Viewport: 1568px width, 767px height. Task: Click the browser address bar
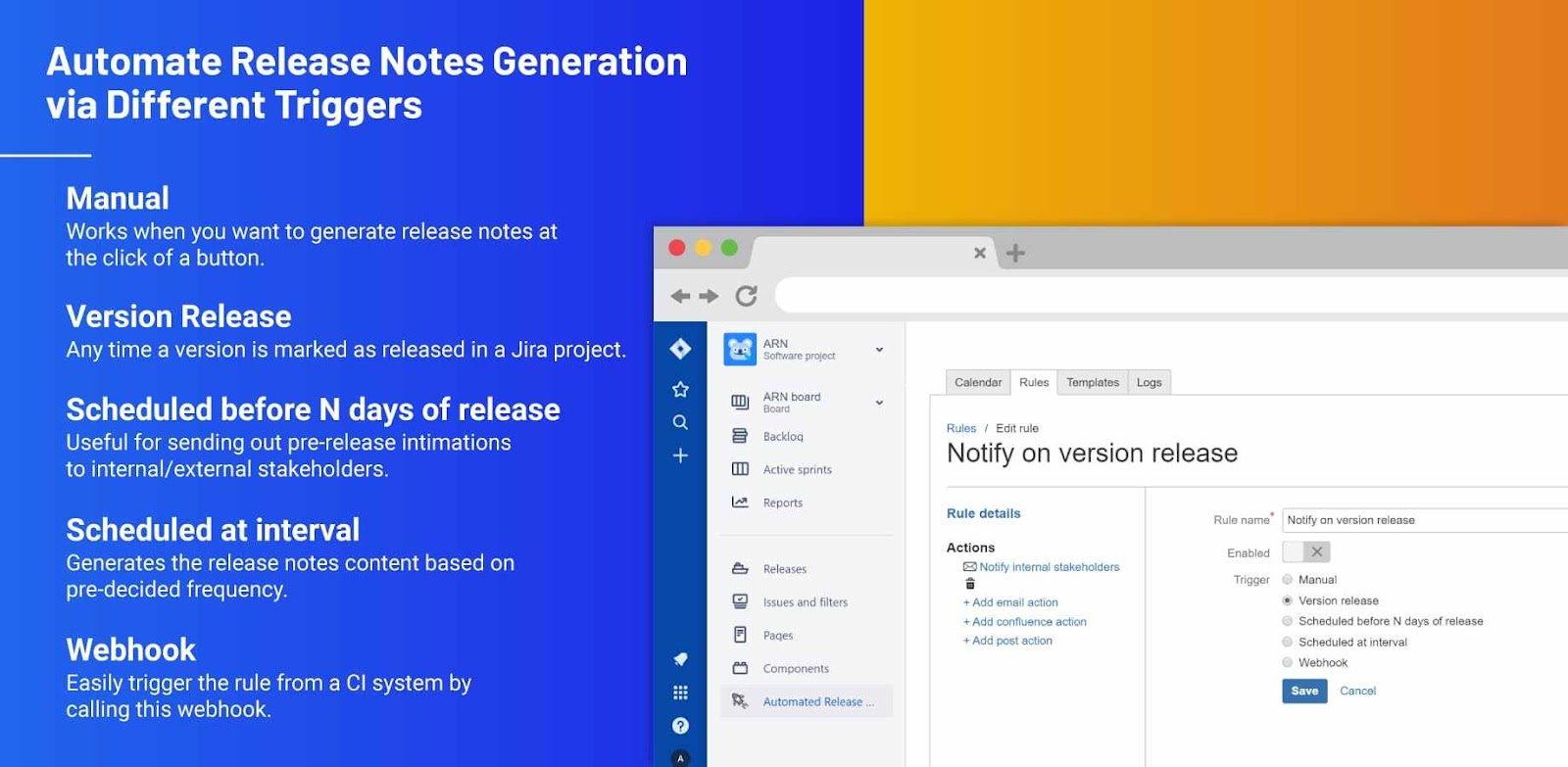click(x=1172, y=295)
